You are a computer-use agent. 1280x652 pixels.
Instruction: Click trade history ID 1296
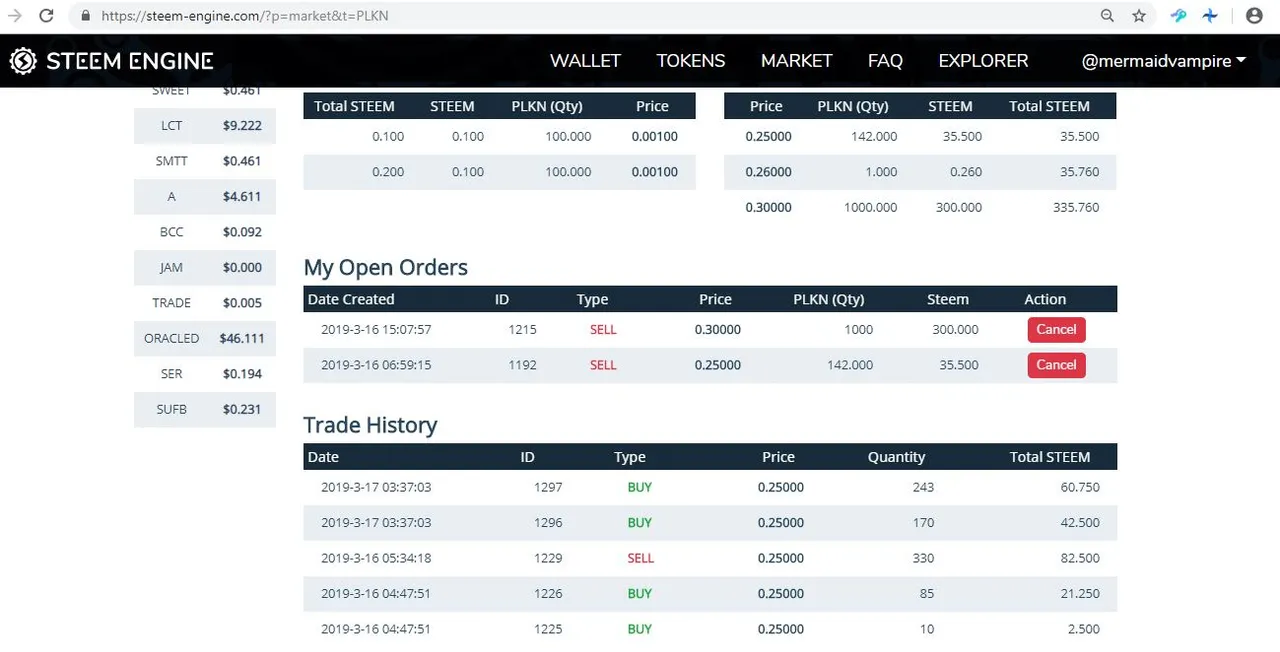pos(548,523)
